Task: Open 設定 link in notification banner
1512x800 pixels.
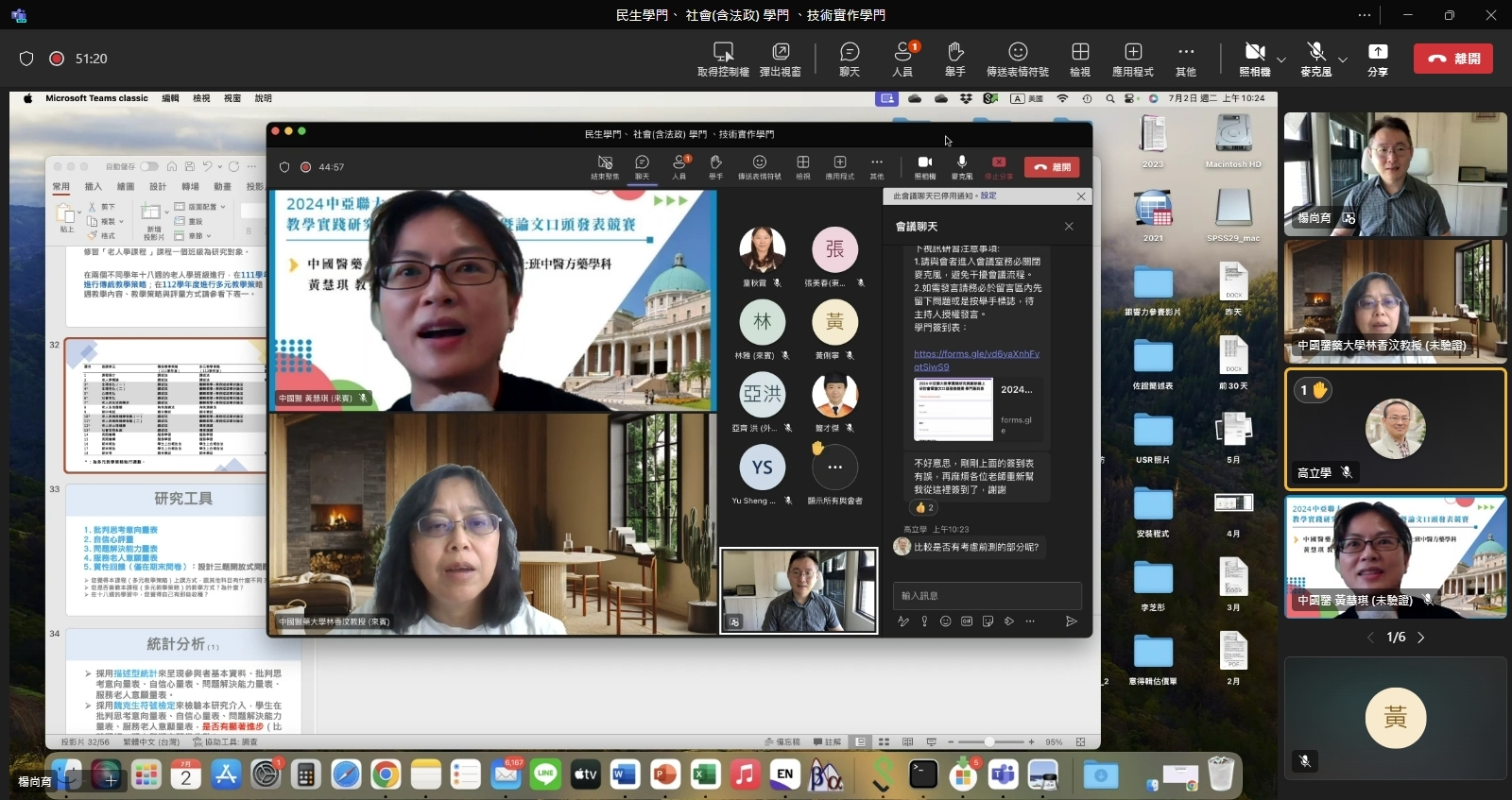Action: pos(988,196)
